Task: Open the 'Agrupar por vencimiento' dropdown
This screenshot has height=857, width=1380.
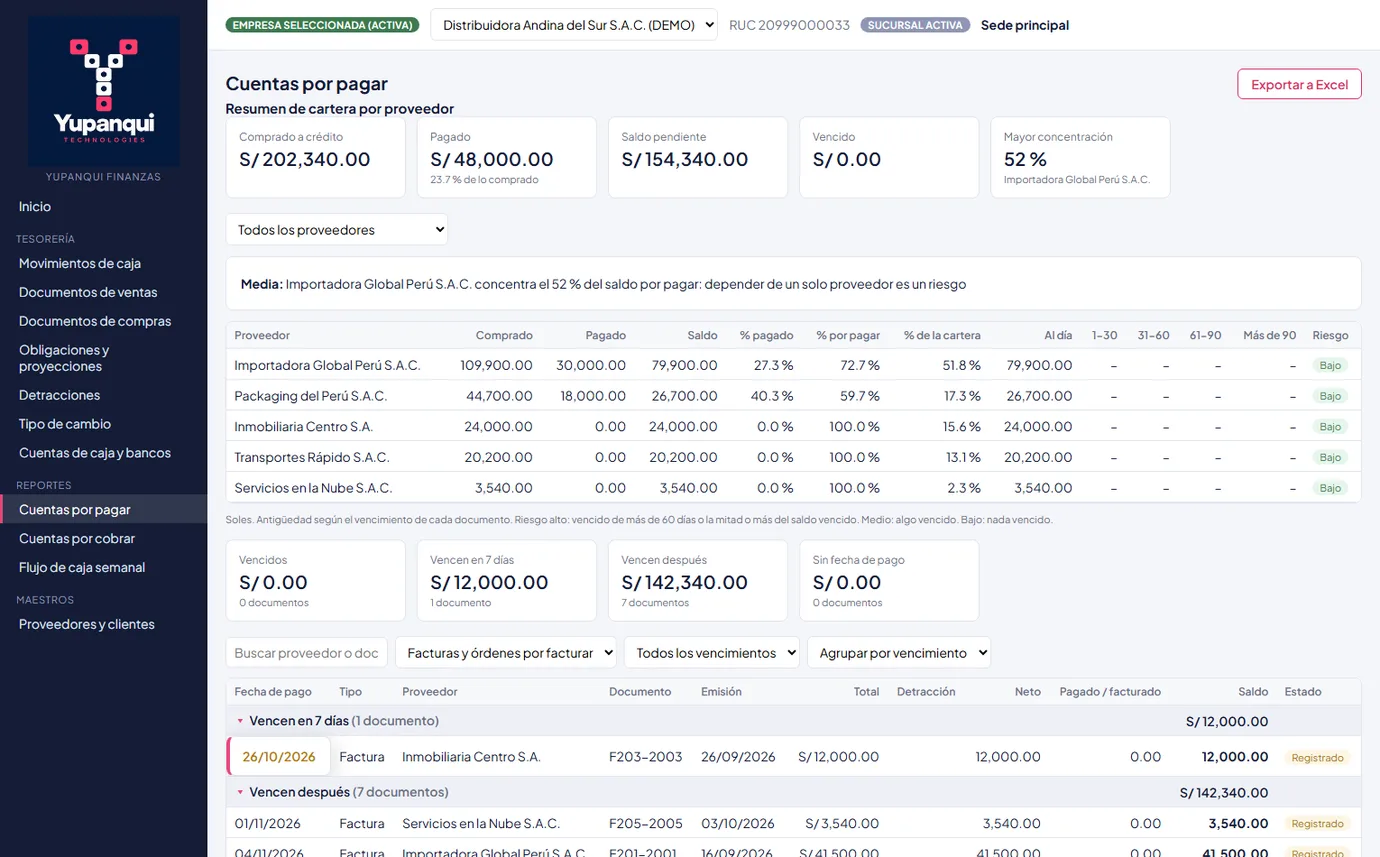Action: (899, 653)
